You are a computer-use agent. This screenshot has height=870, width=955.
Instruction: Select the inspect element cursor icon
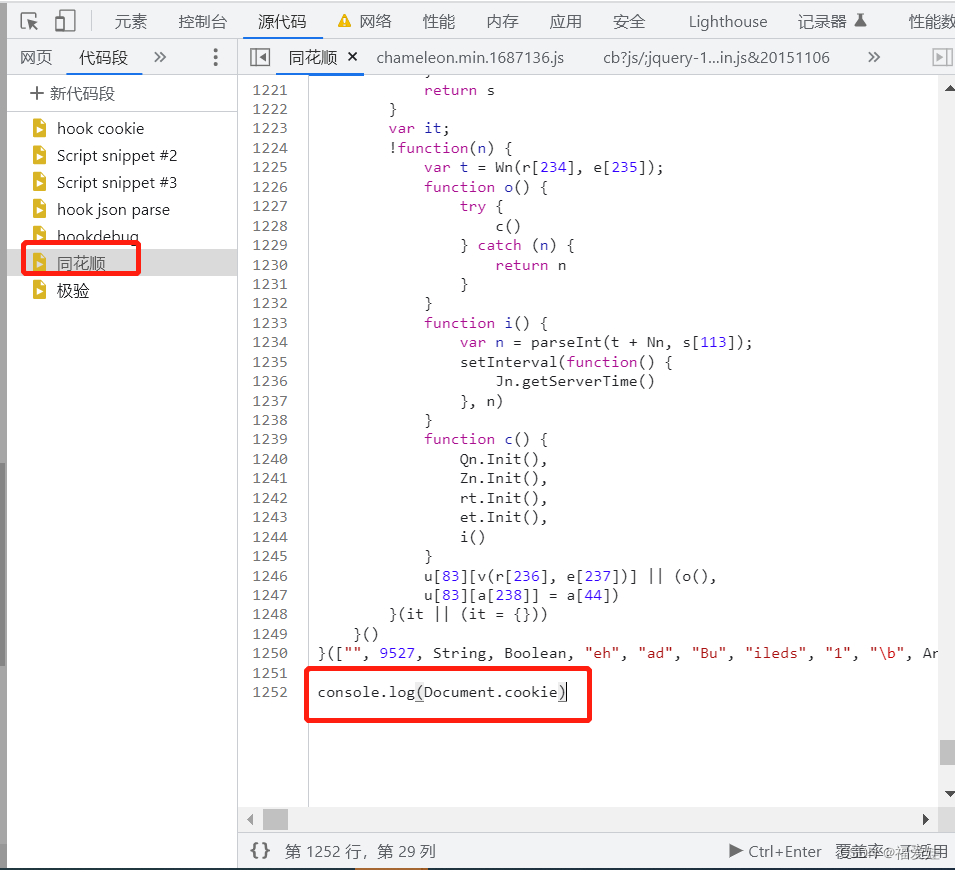29,20
